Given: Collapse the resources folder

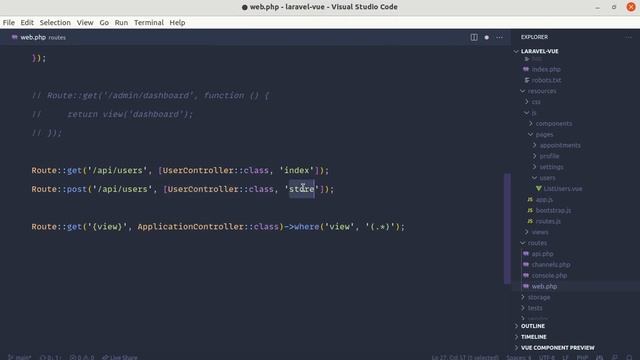Looking at the screenshot, I should coord(522,91).
